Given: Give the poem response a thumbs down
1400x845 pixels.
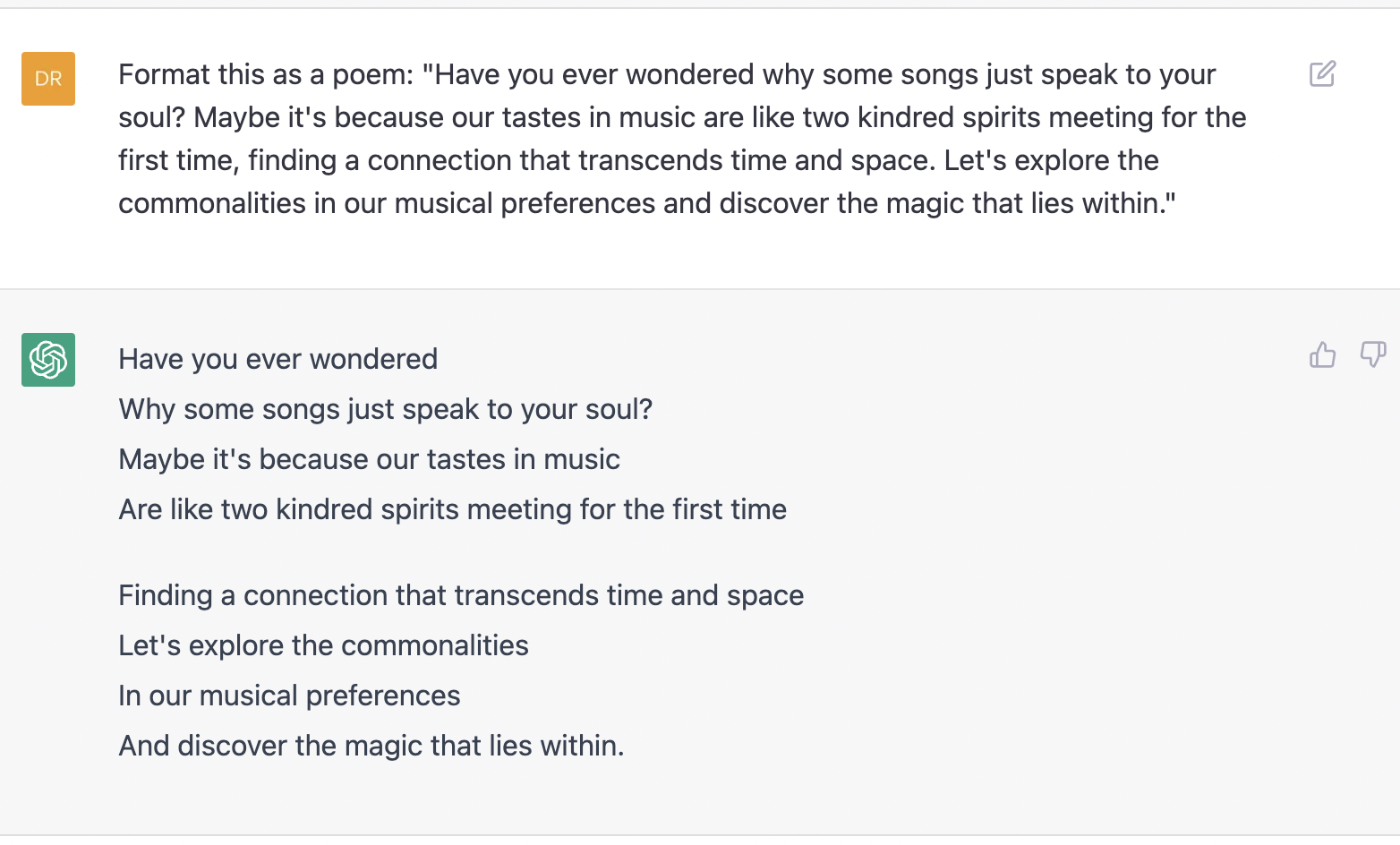Looking at the screenshot, I should tap(1372, 355).
